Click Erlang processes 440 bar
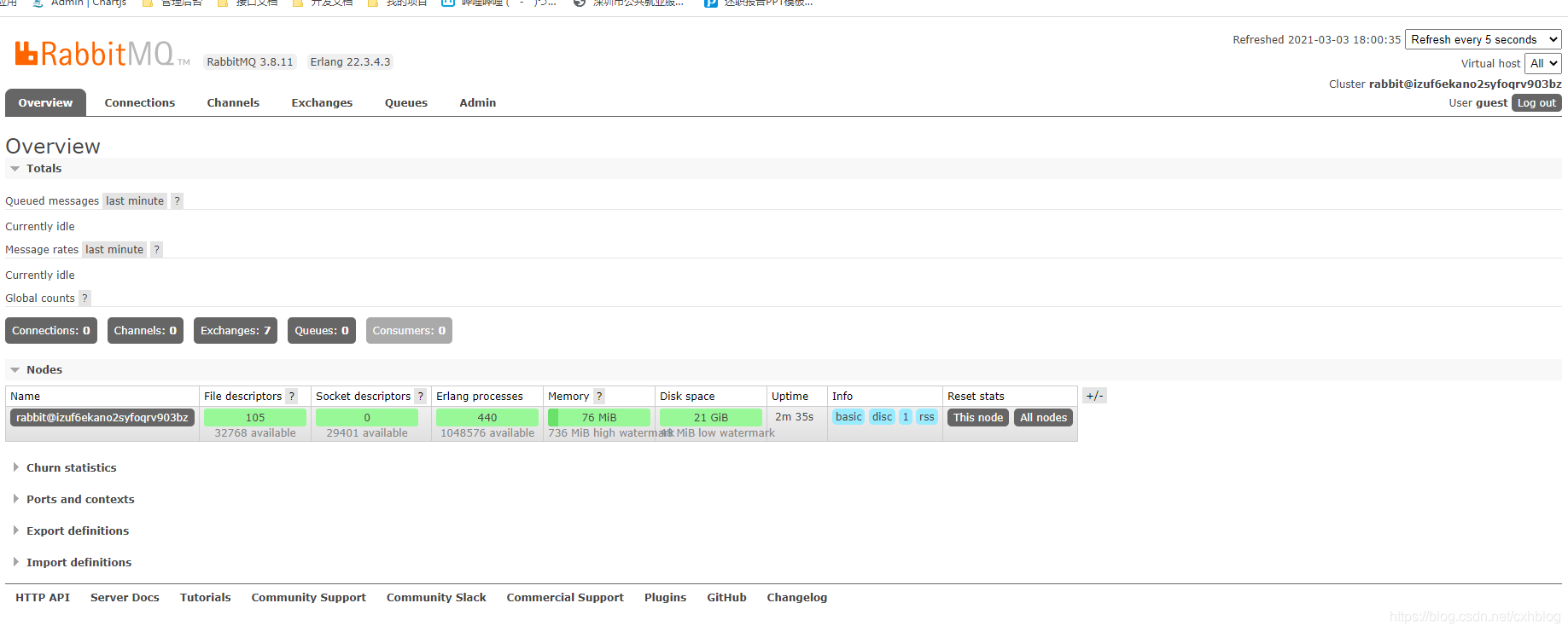 tap(487, 418)
